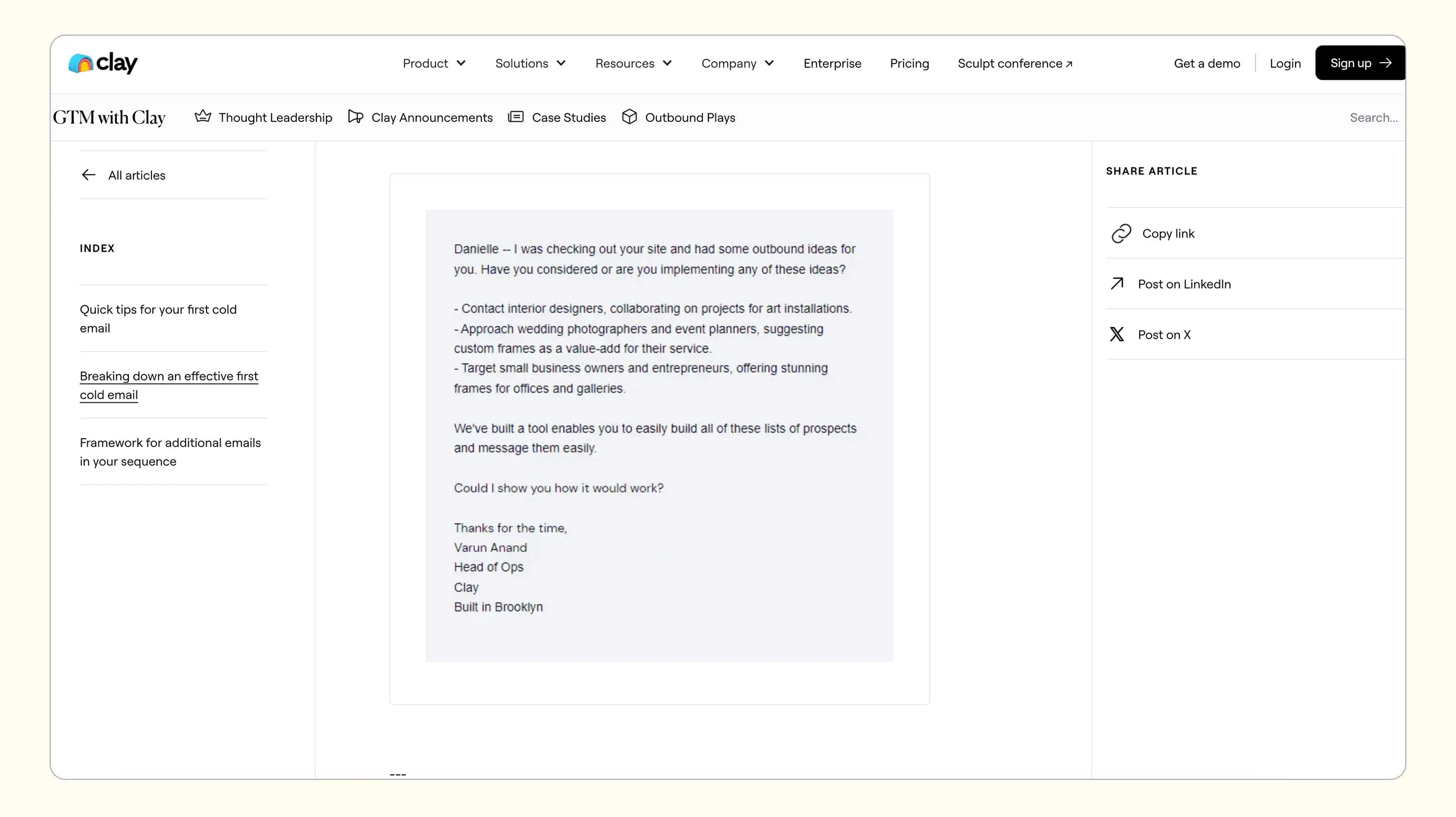This screenshot has width=1456, height=817.
Task: Click the Clay Announcements megaphone icon
Action: point(355,116)
